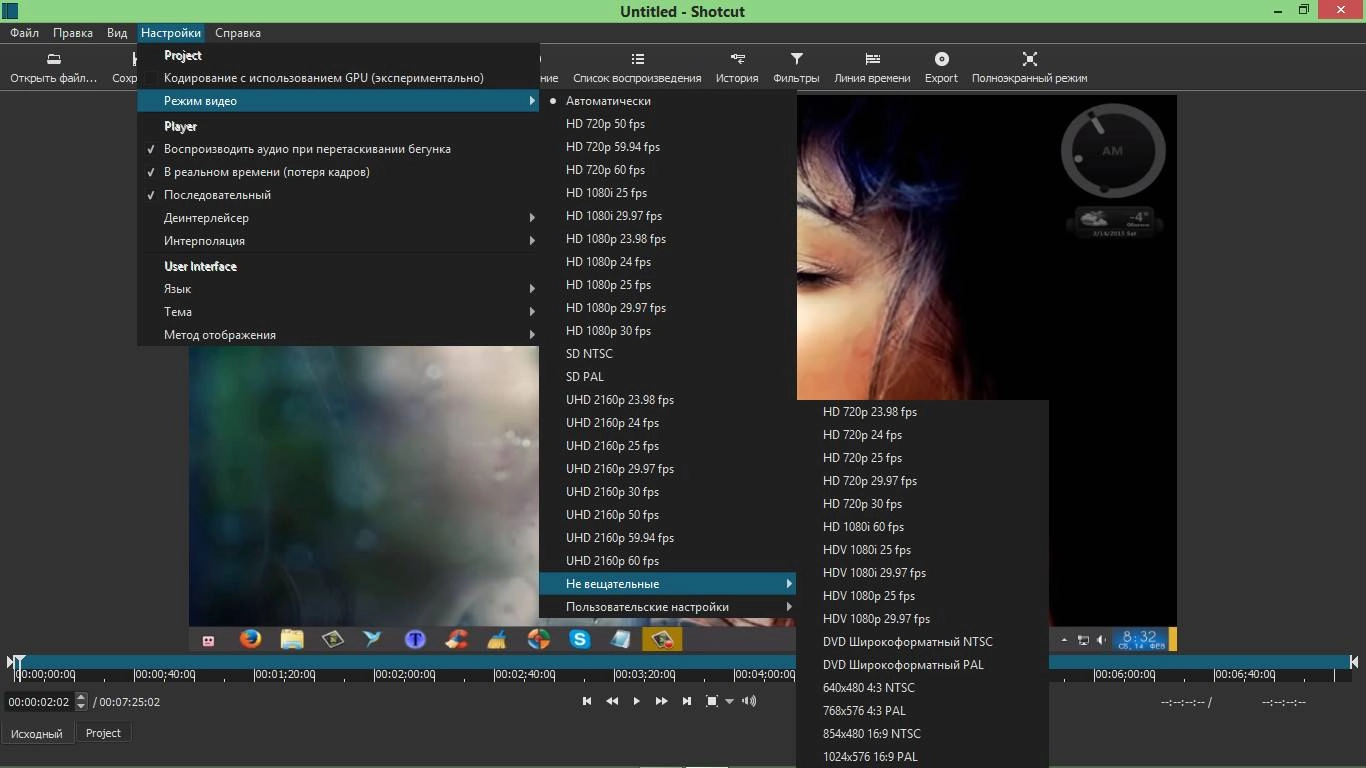Image resolution: width=1366 pixels, height=768 pixels.
Task: Select HDV 1080p 29.97 fps mode
Action: (923, 619)
